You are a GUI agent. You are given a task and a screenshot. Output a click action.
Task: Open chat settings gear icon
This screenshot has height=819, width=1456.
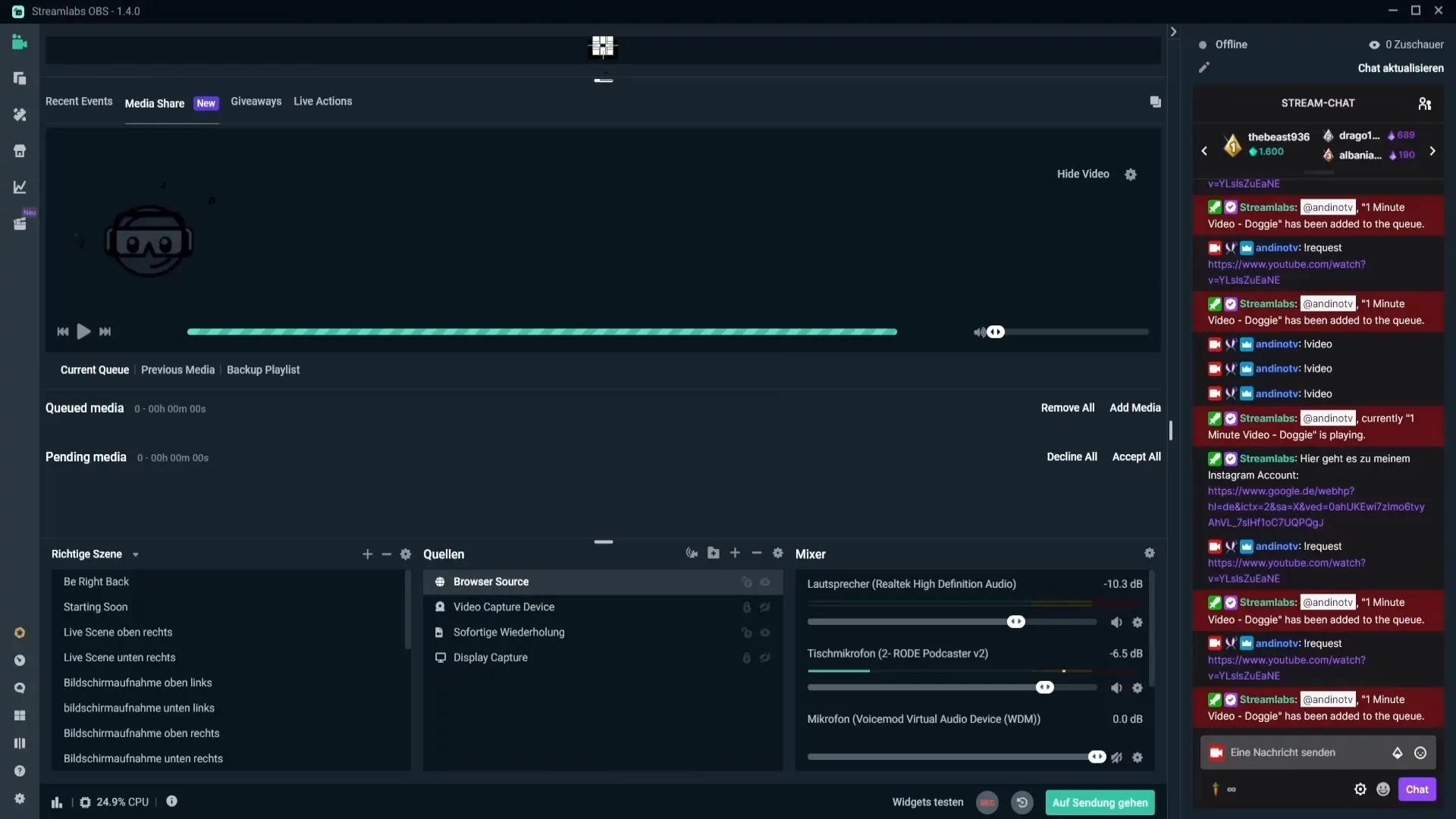pyautogui.click(x=1360, y=789)
